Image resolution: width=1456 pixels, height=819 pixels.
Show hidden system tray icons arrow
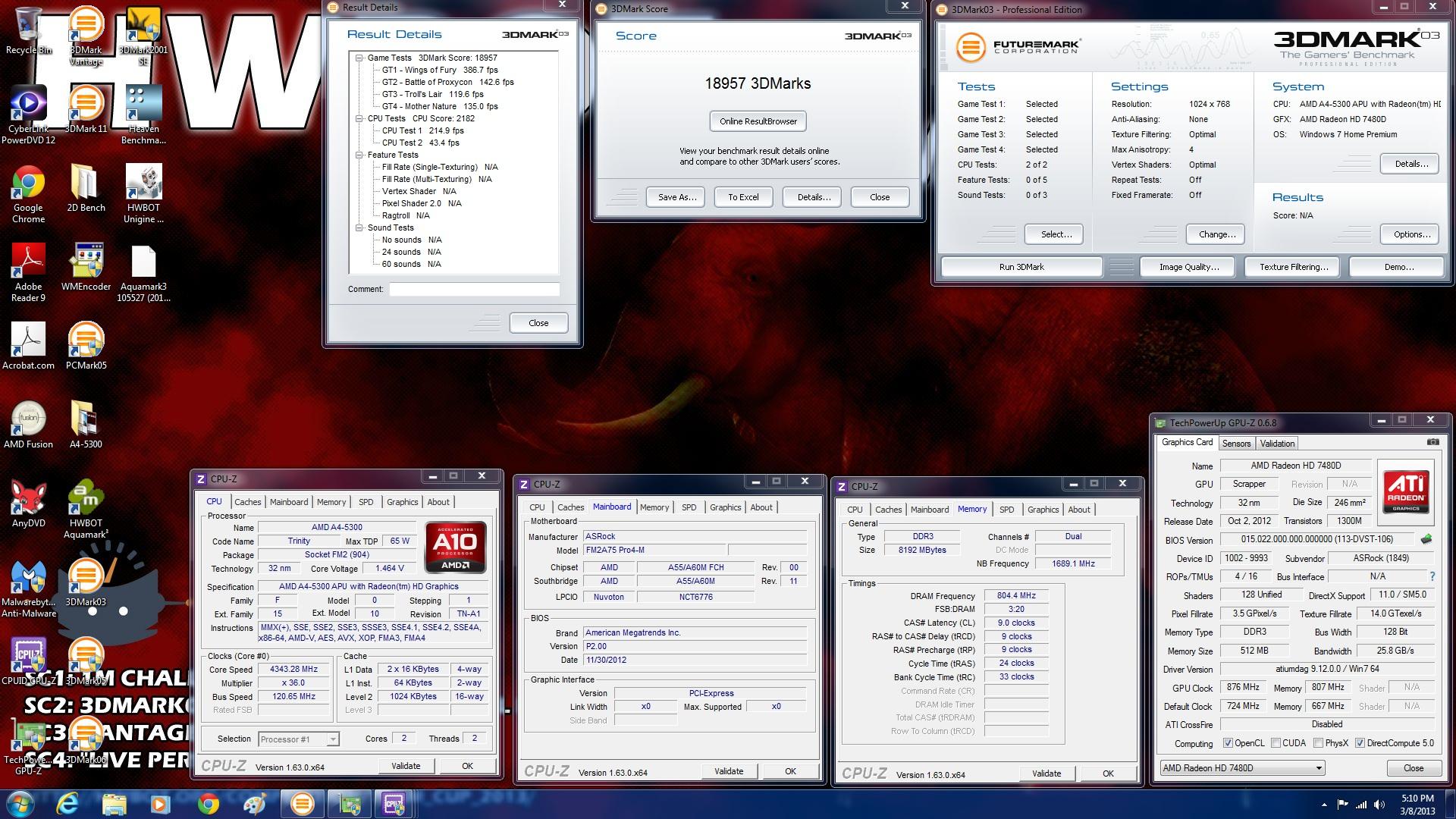click(1324, 805)
